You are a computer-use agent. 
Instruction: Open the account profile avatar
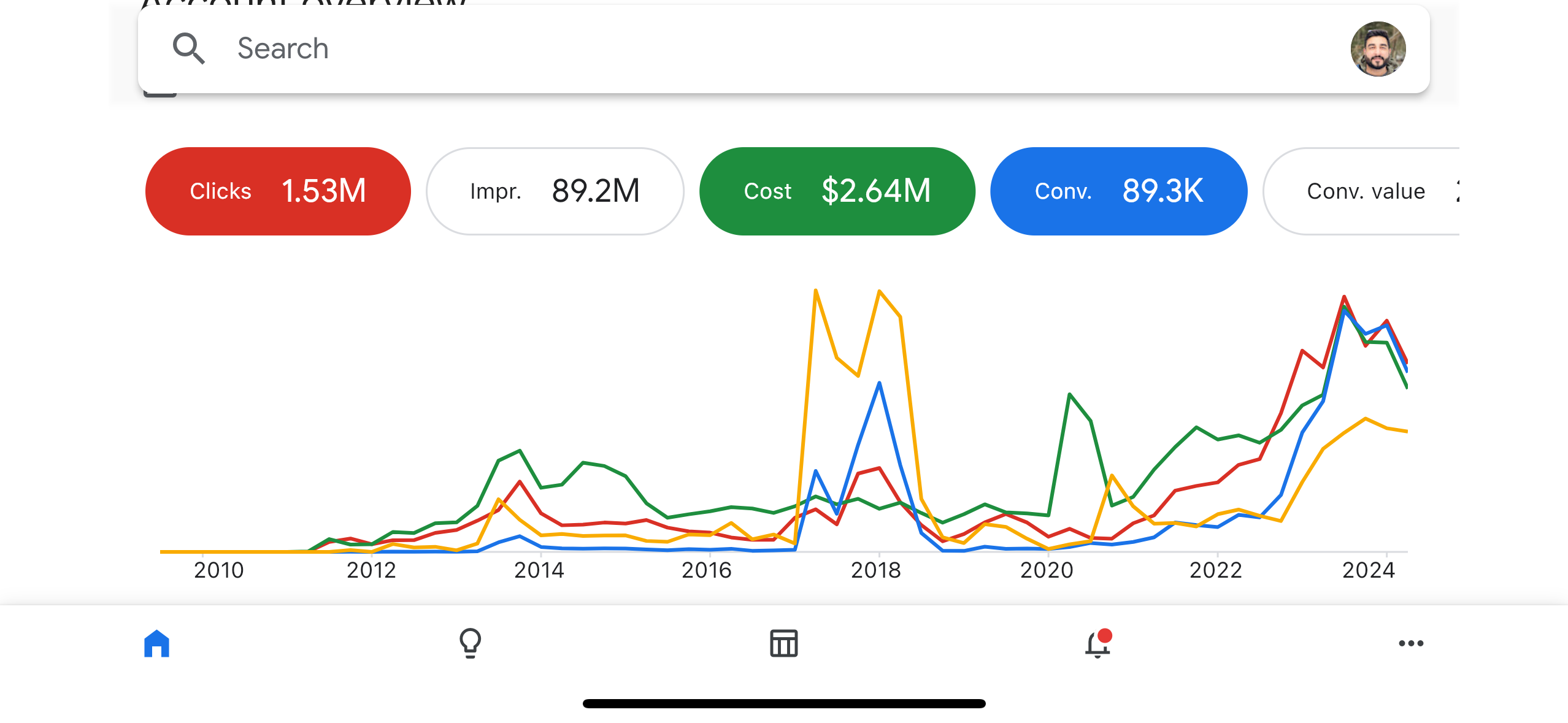click(1378, 49)
